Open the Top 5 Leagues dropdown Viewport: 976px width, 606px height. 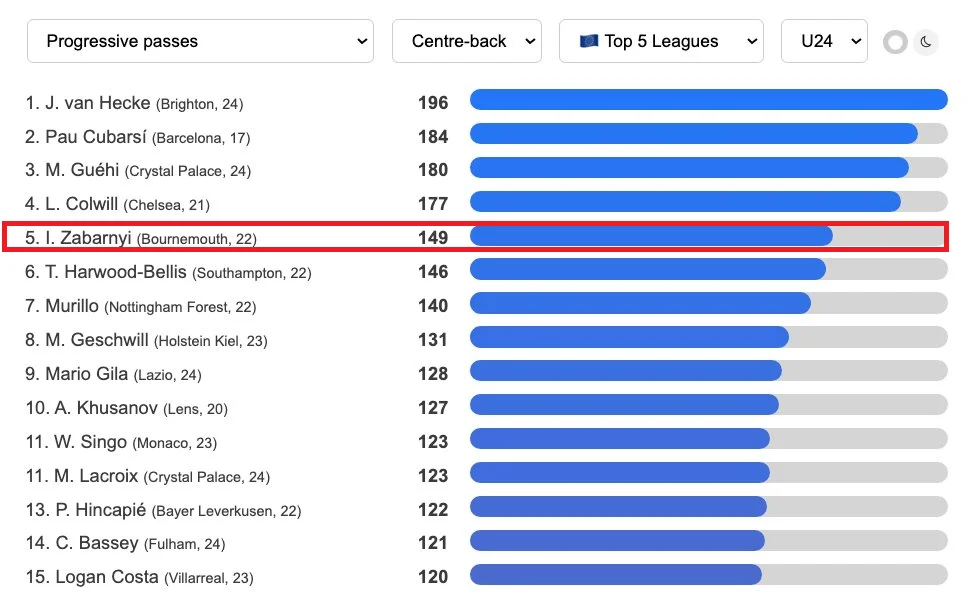click(661, 42)
